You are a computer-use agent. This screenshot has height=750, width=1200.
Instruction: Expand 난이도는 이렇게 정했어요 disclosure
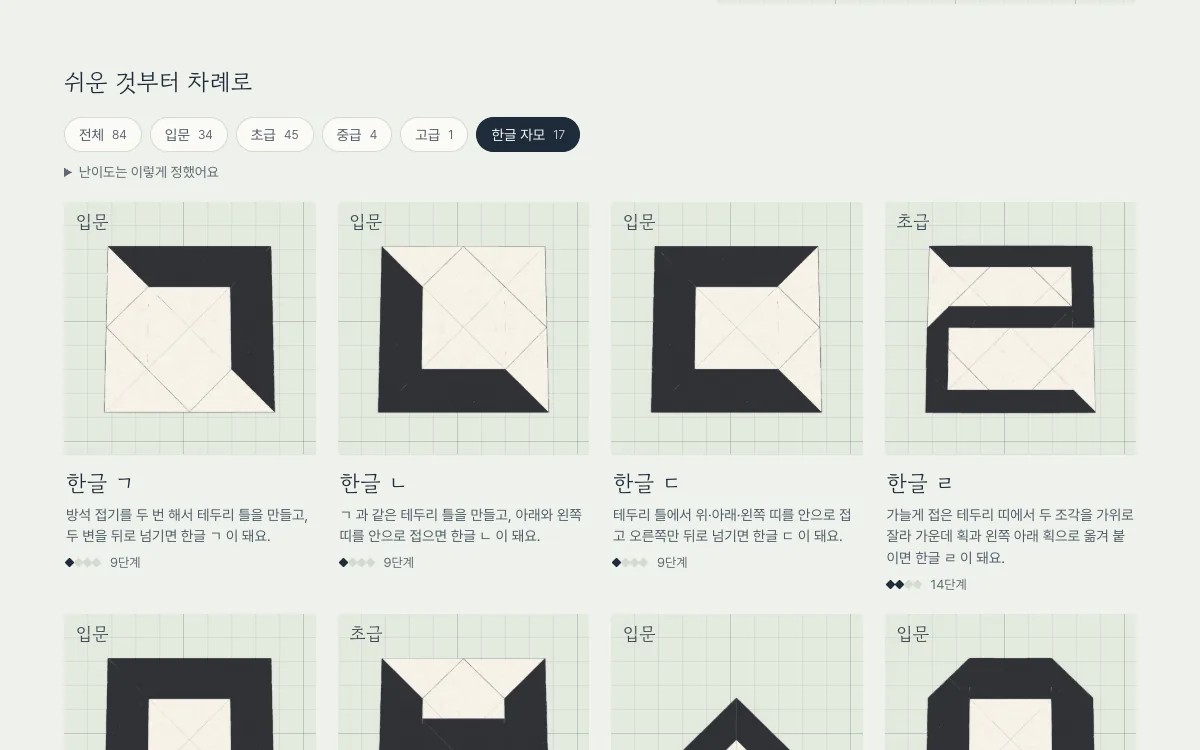141,172
